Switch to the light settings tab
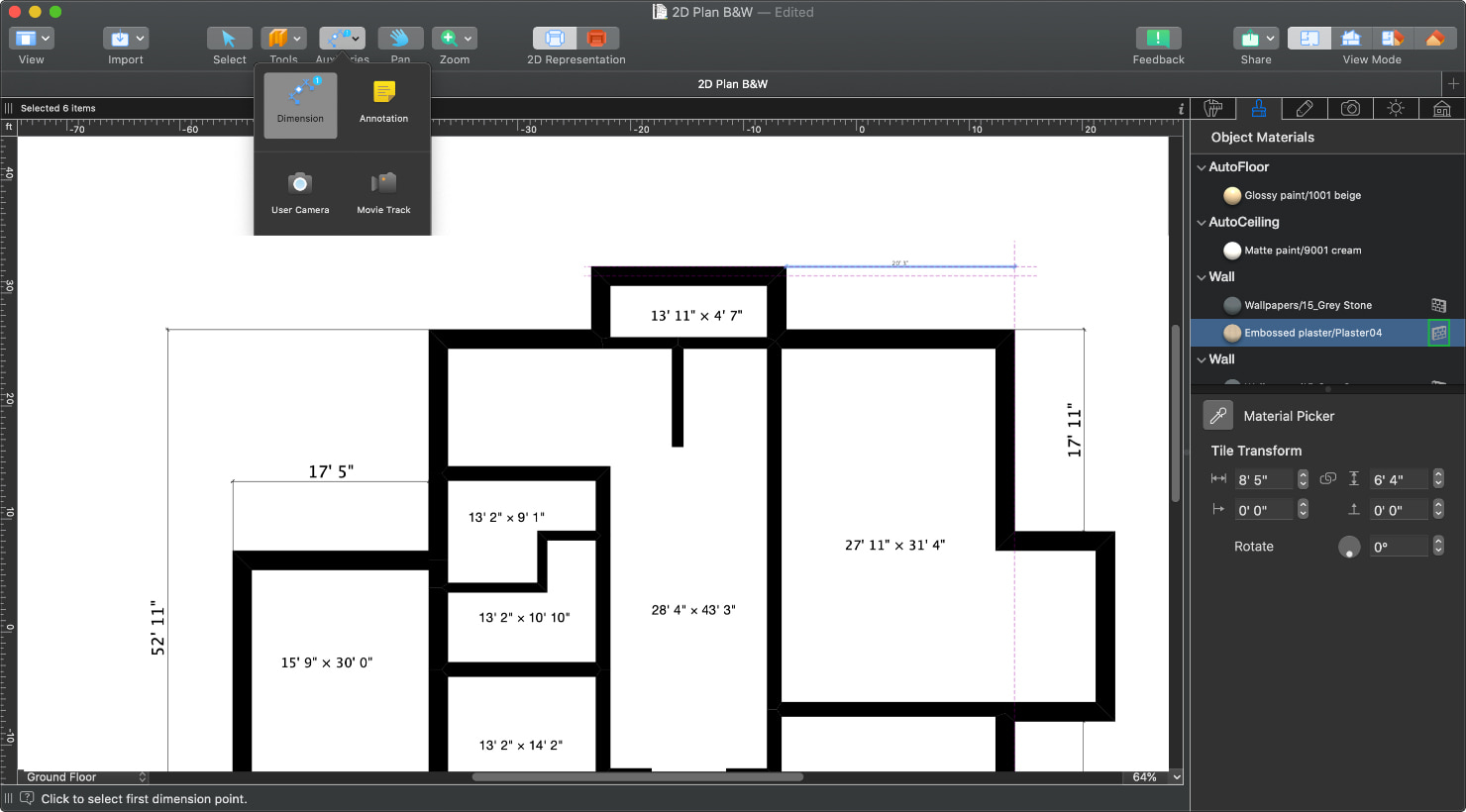Viewport: 1466px width, 812px height. point(1396,108)
